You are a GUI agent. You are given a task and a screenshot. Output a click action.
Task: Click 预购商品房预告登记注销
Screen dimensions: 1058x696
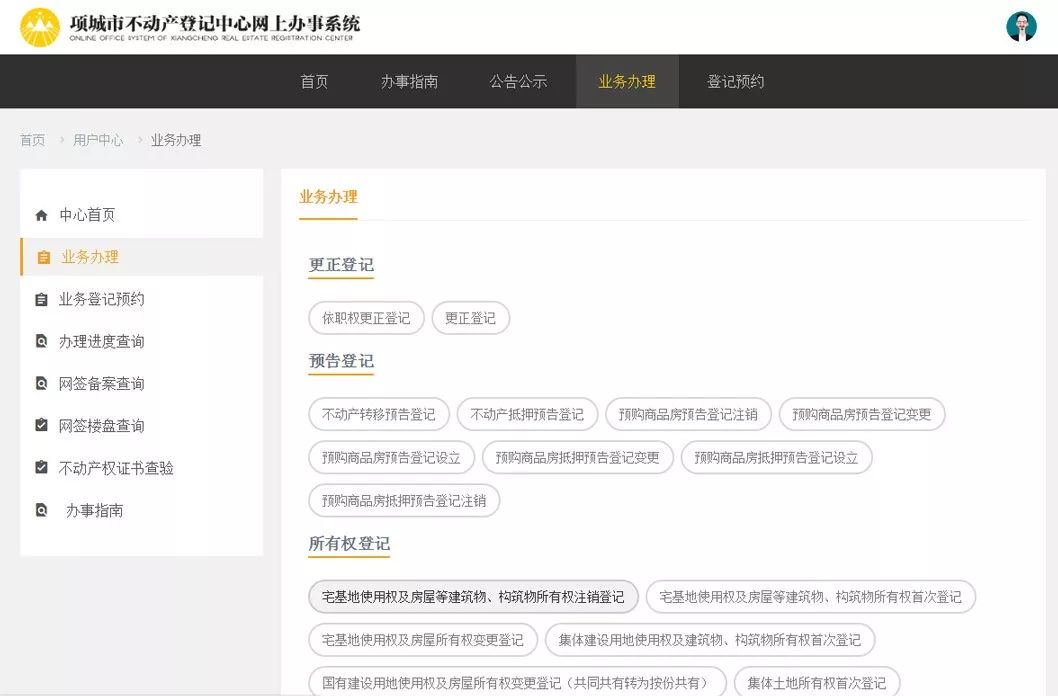tap(686, 413)
